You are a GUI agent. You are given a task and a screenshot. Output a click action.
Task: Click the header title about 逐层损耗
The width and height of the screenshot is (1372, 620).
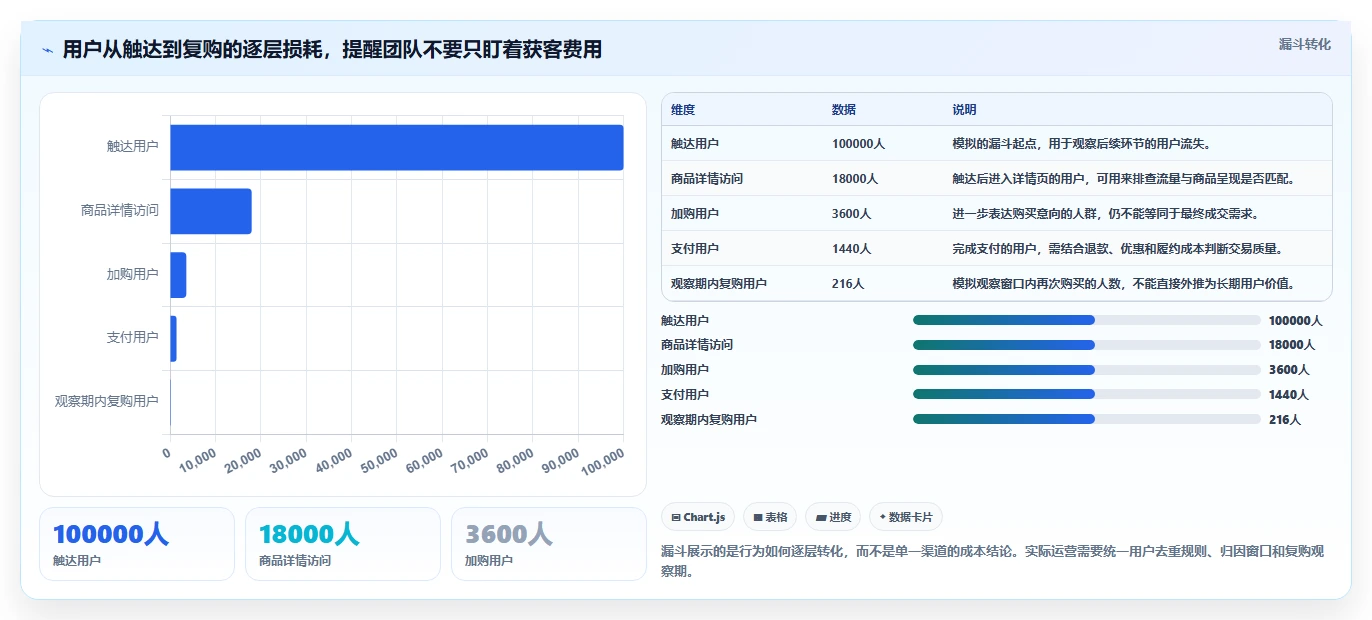332,50
